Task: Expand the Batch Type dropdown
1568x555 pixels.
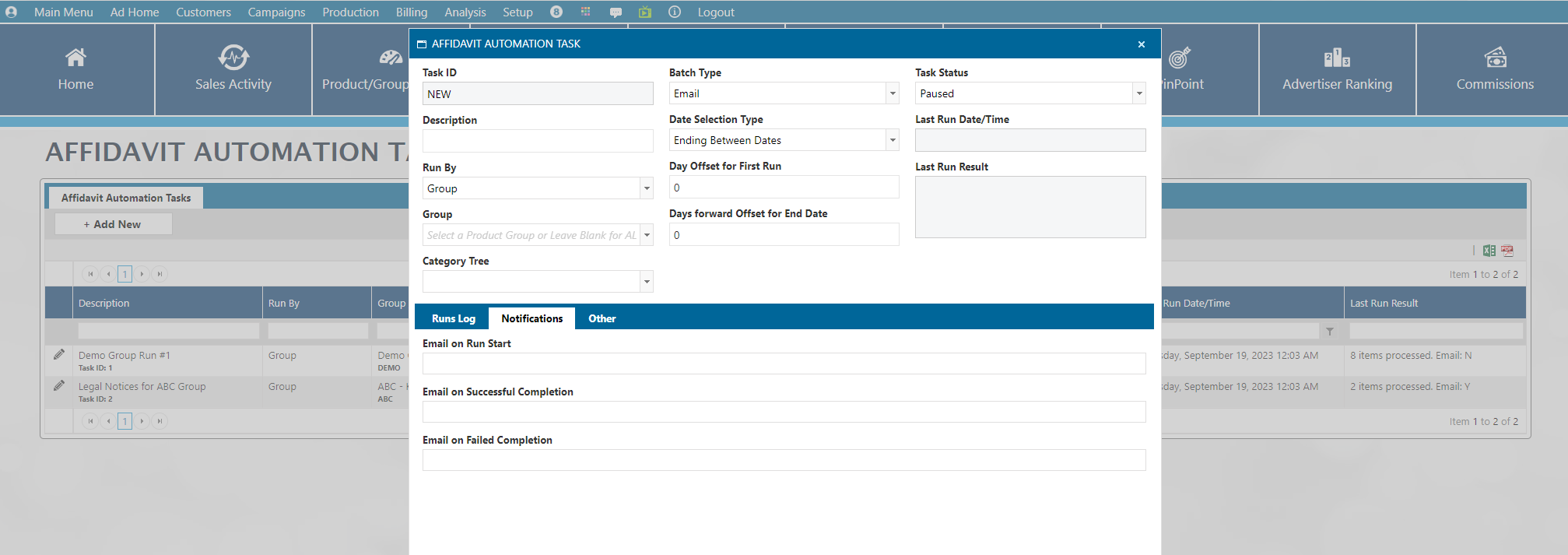Action: (x=893, y=93)
